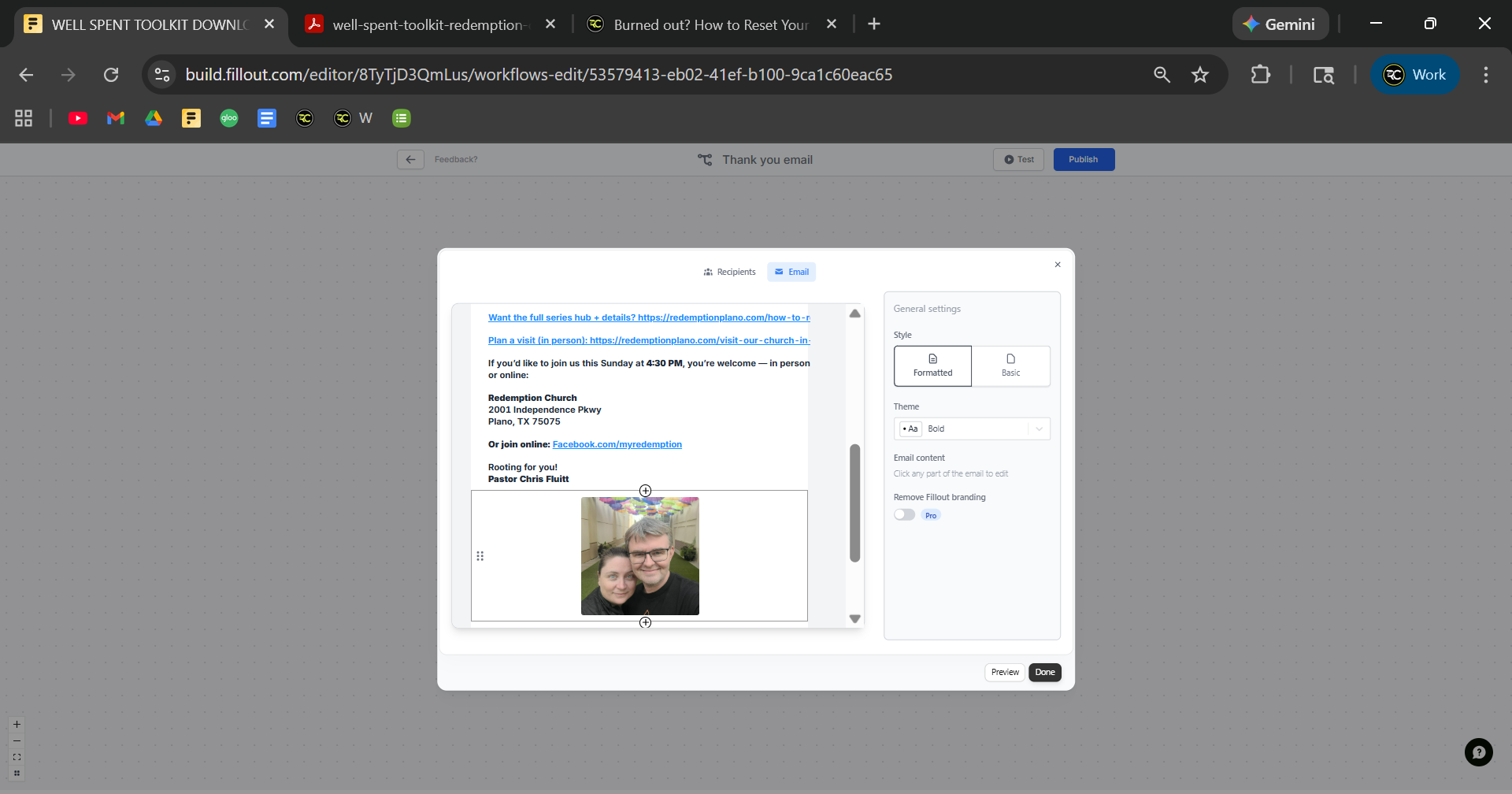
Task: Close the email editor dialog
Action: 1058,265
